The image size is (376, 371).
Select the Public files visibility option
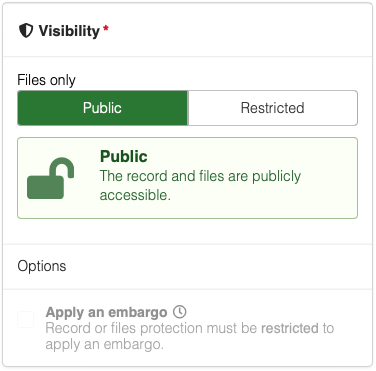pyautogui.click(x=102, y=108)
